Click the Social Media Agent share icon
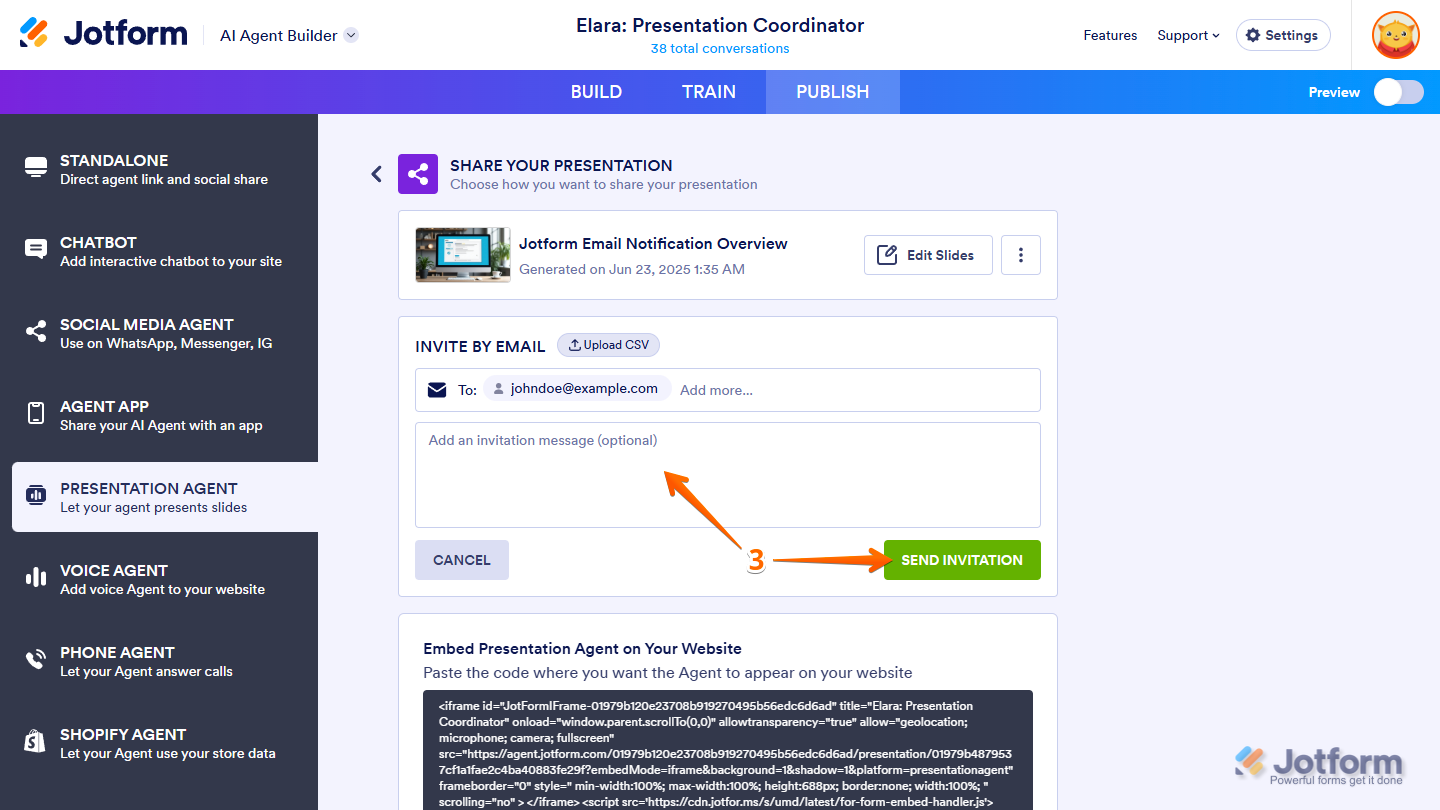The image size is (1440, 810). point(36,332)
